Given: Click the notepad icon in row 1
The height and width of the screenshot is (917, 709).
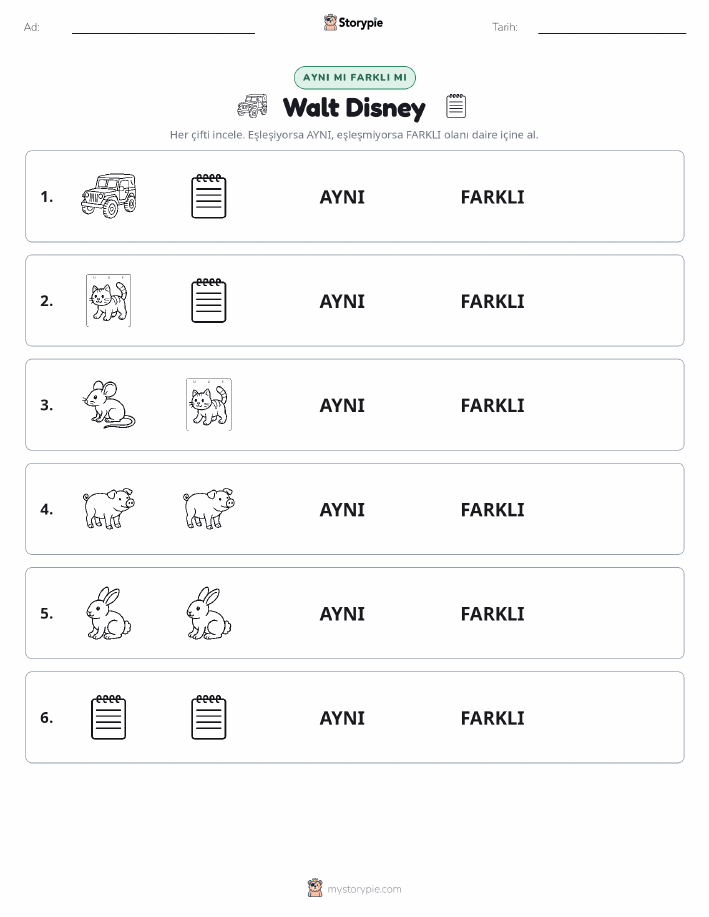Looking at the screenshot, I should coord(209,196).
